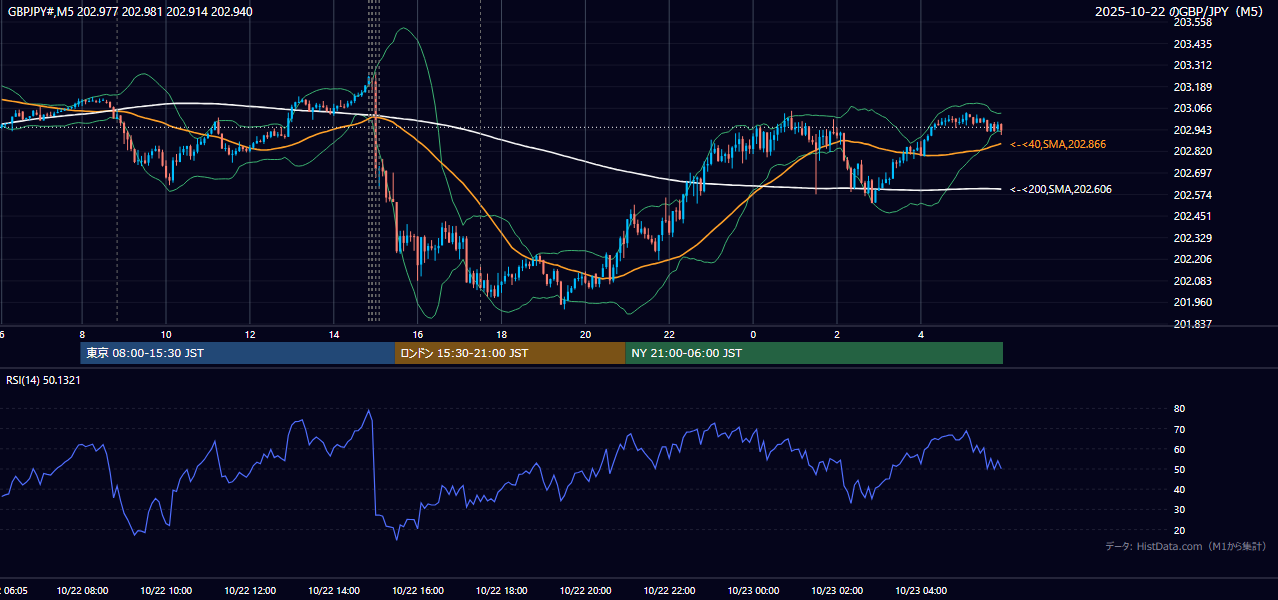
Task: Click the white '<-<200,SMA,202.606' label
Action: [1060, 189]
